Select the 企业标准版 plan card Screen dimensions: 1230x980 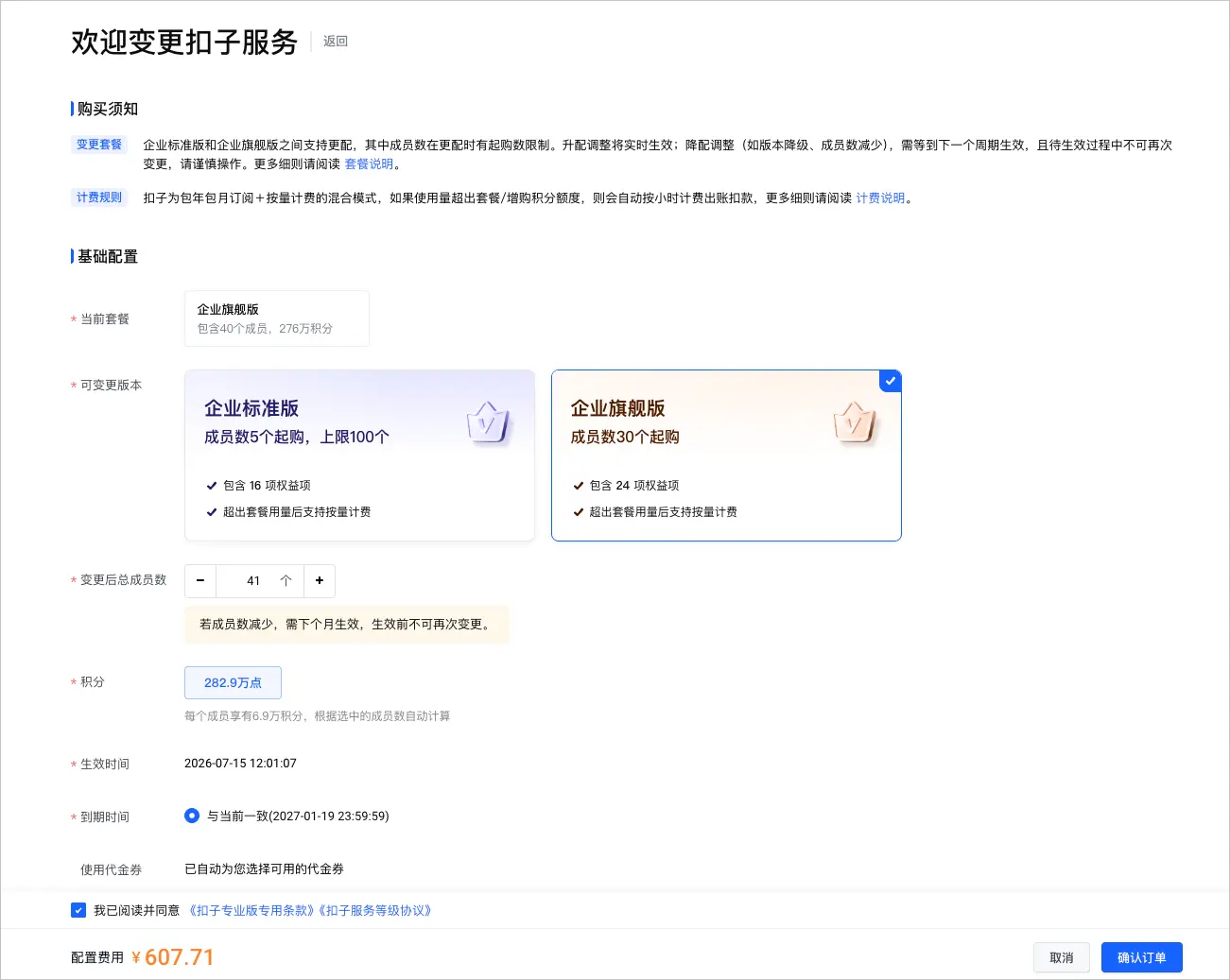tap(359, 456)
